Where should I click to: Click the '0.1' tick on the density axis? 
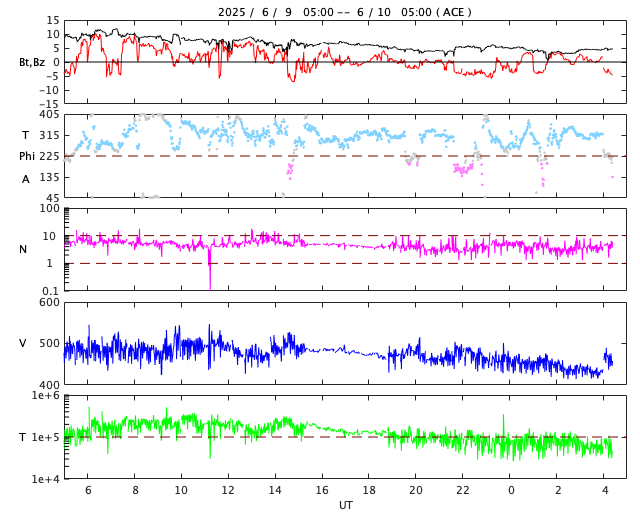(x=51, y=291)
